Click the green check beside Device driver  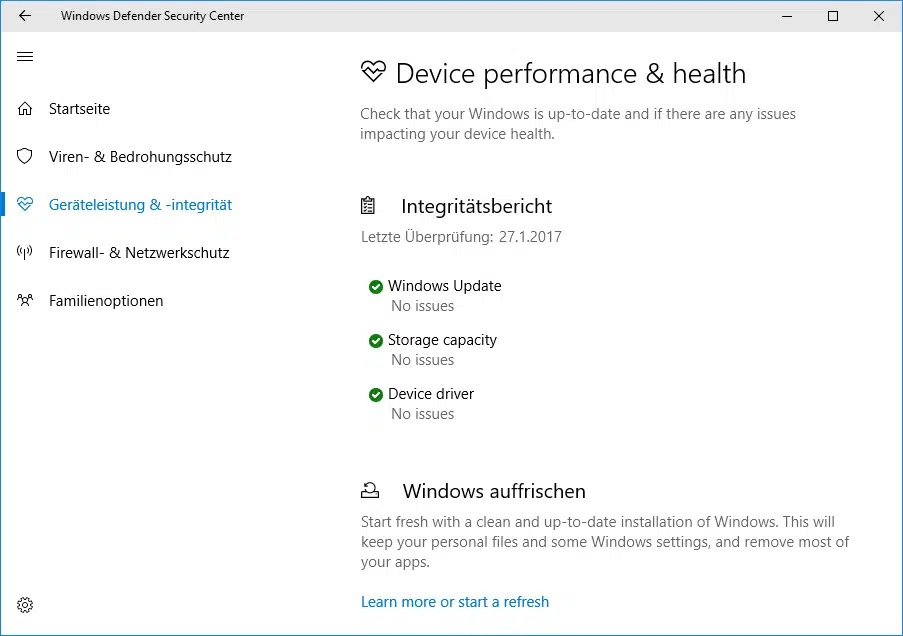(376, 395)
